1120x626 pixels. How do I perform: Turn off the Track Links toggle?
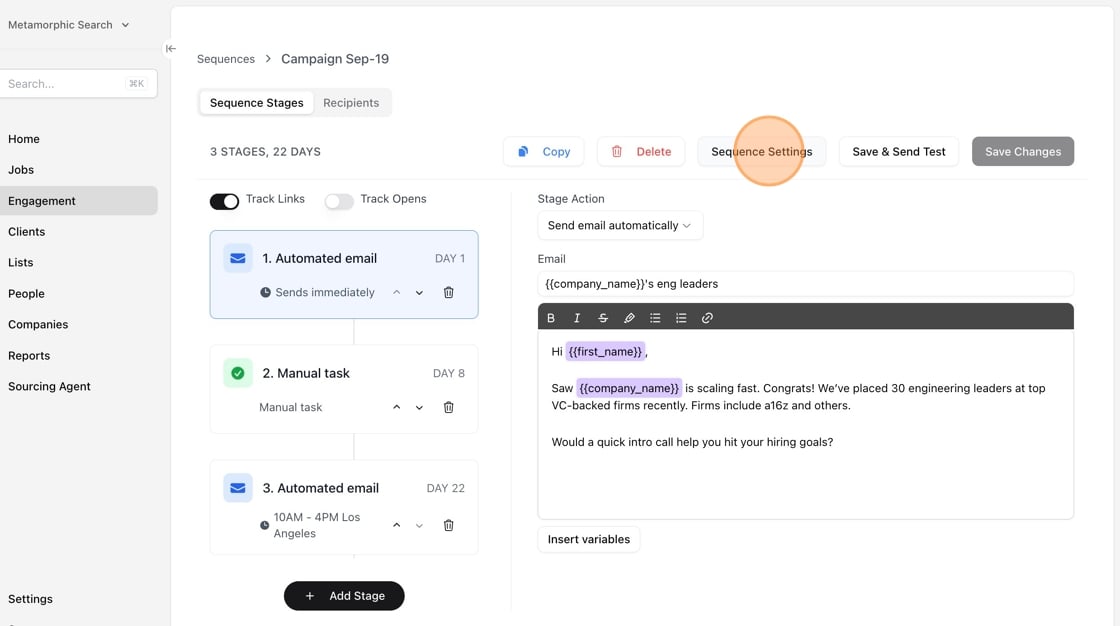coord(224,202)
